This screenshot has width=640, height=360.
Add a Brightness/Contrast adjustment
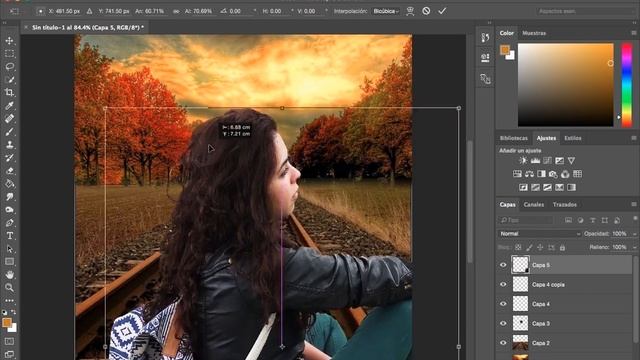tap(523, 160)
